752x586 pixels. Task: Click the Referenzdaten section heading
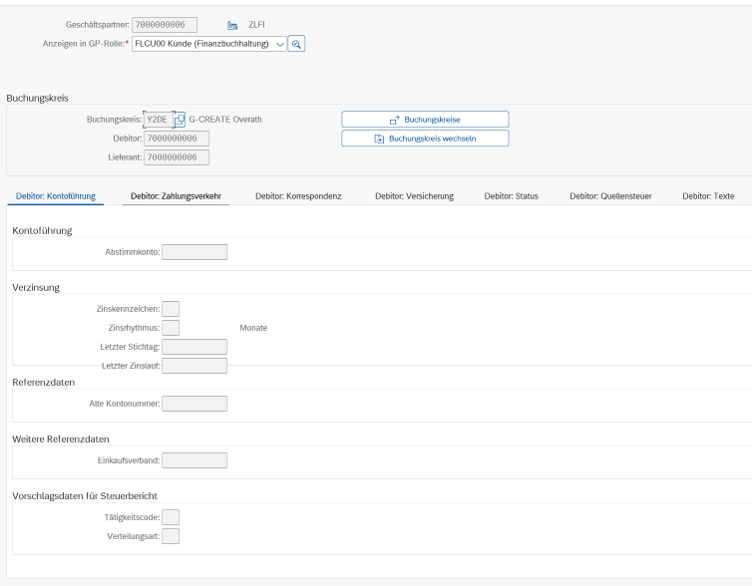coord(44,382)
